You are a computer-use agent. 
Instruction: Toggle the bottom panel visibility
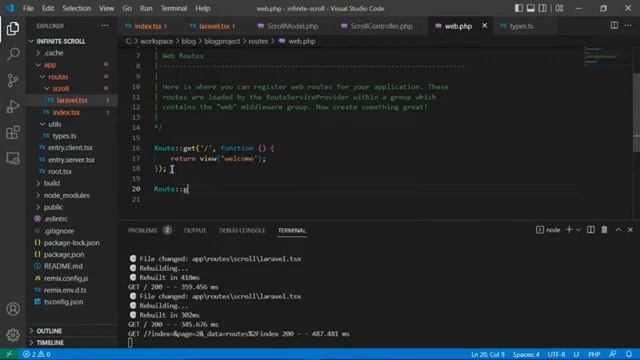(x=531, y=8)
